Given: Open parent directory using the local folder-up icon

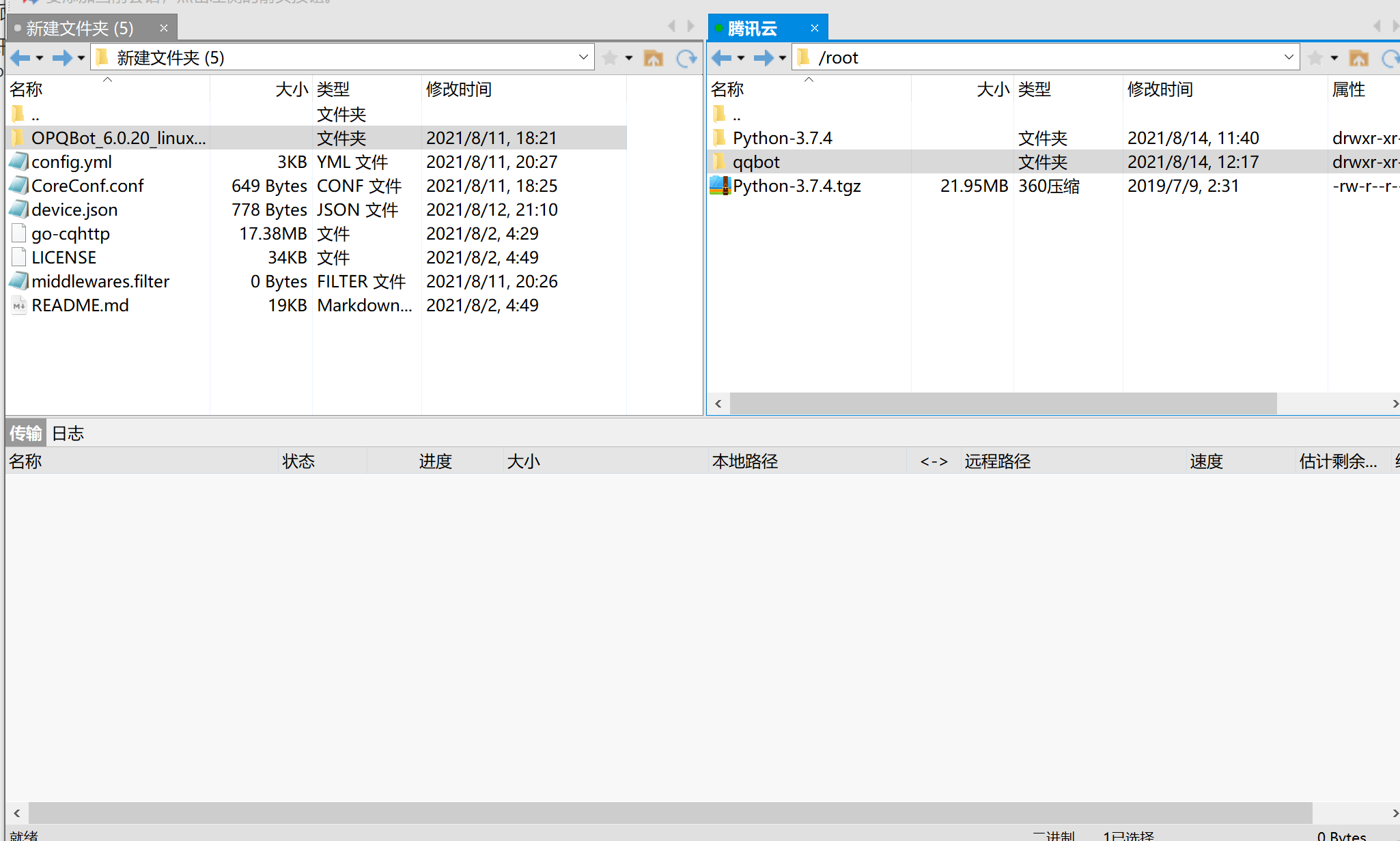Looking at the screenshot, I should (x=654, y=57).
